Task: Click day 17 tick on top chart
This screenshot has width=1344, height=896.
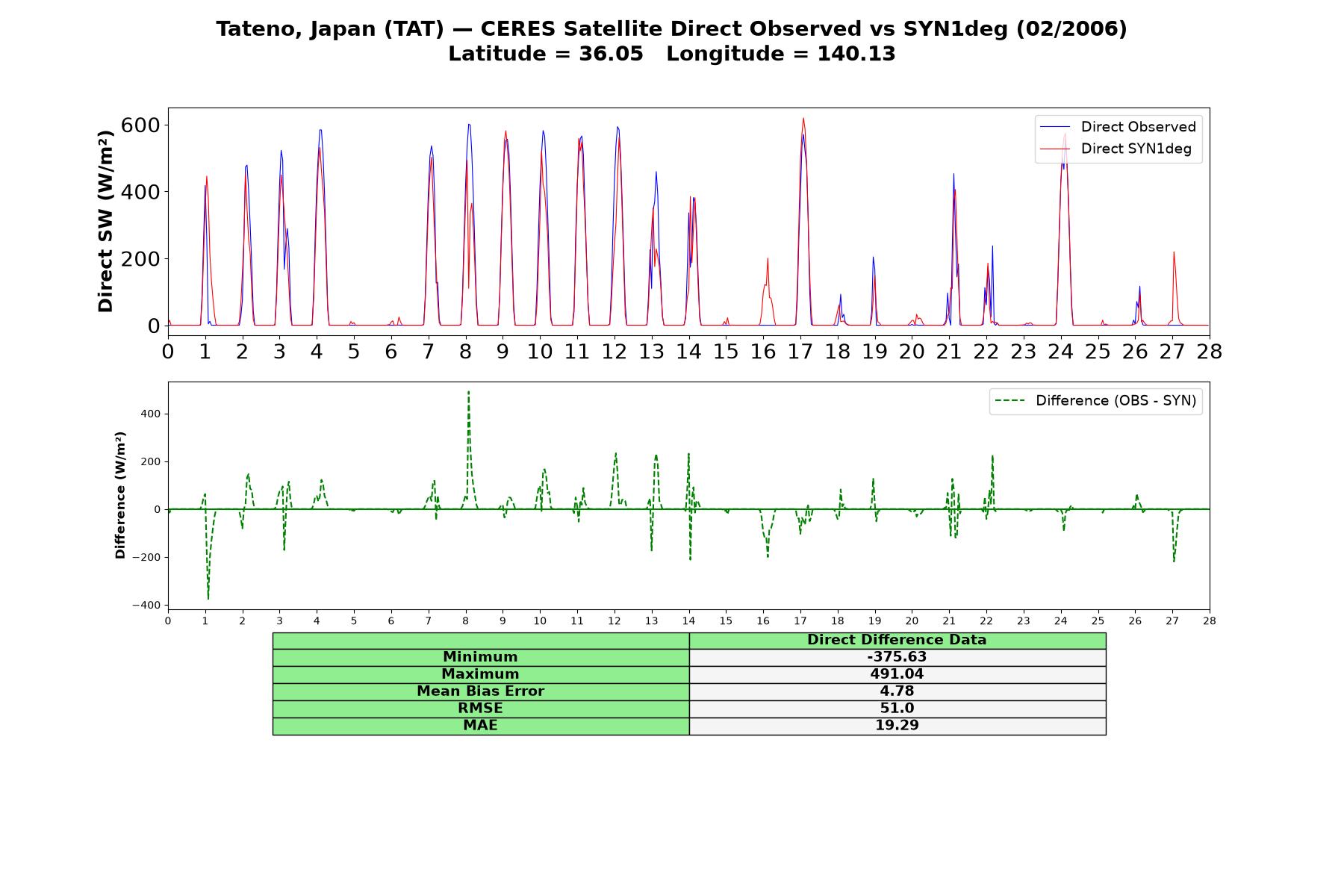Action: pos(800,351)
